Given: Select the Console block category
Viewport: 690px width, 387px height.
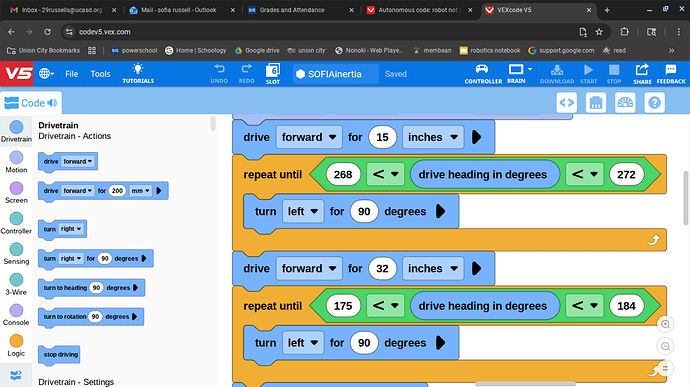Looking at the screenshot, I should point(16,315).
